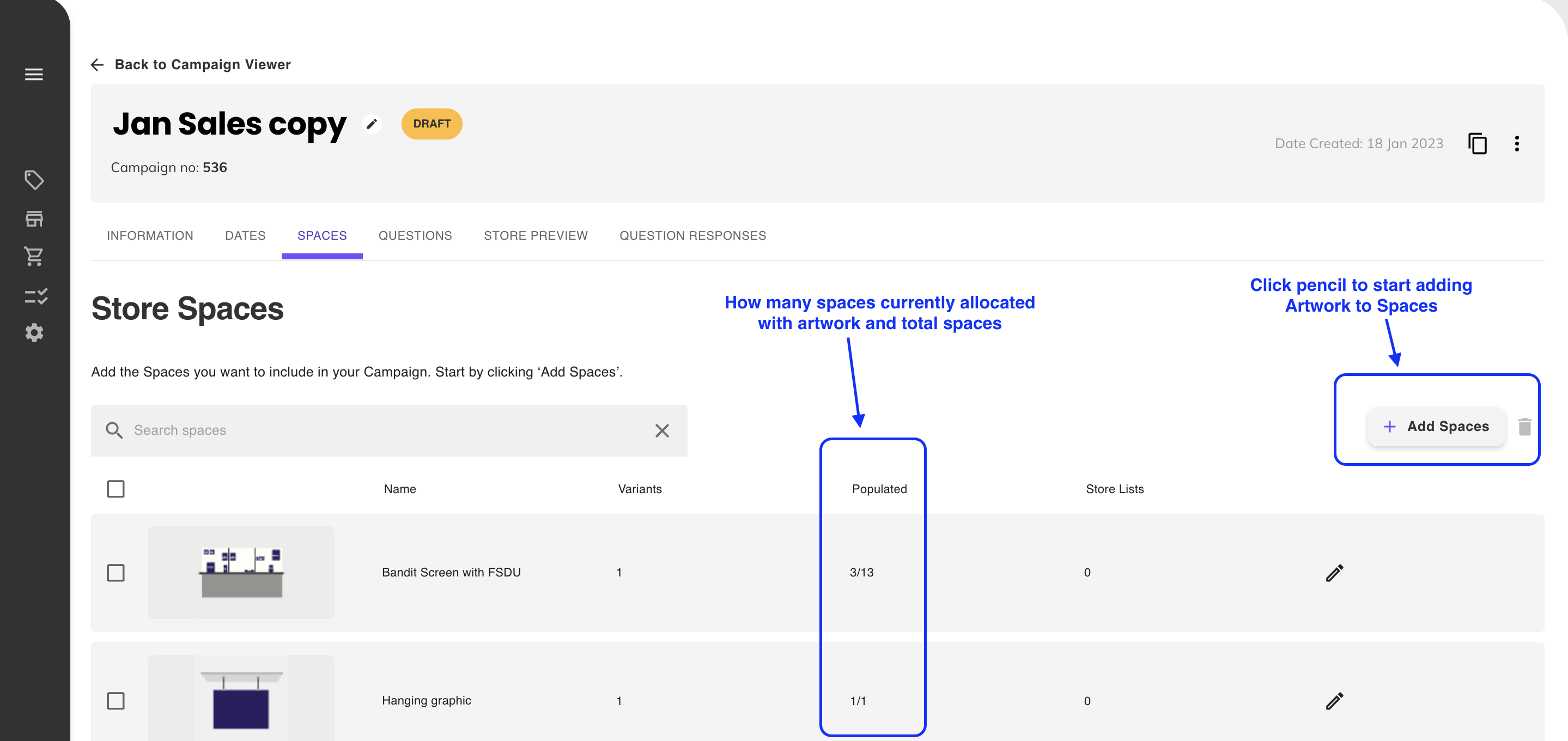Edit Bandit Screen with FSDU via pencil
1568x741 pixels.
(x=1334, y=573)
